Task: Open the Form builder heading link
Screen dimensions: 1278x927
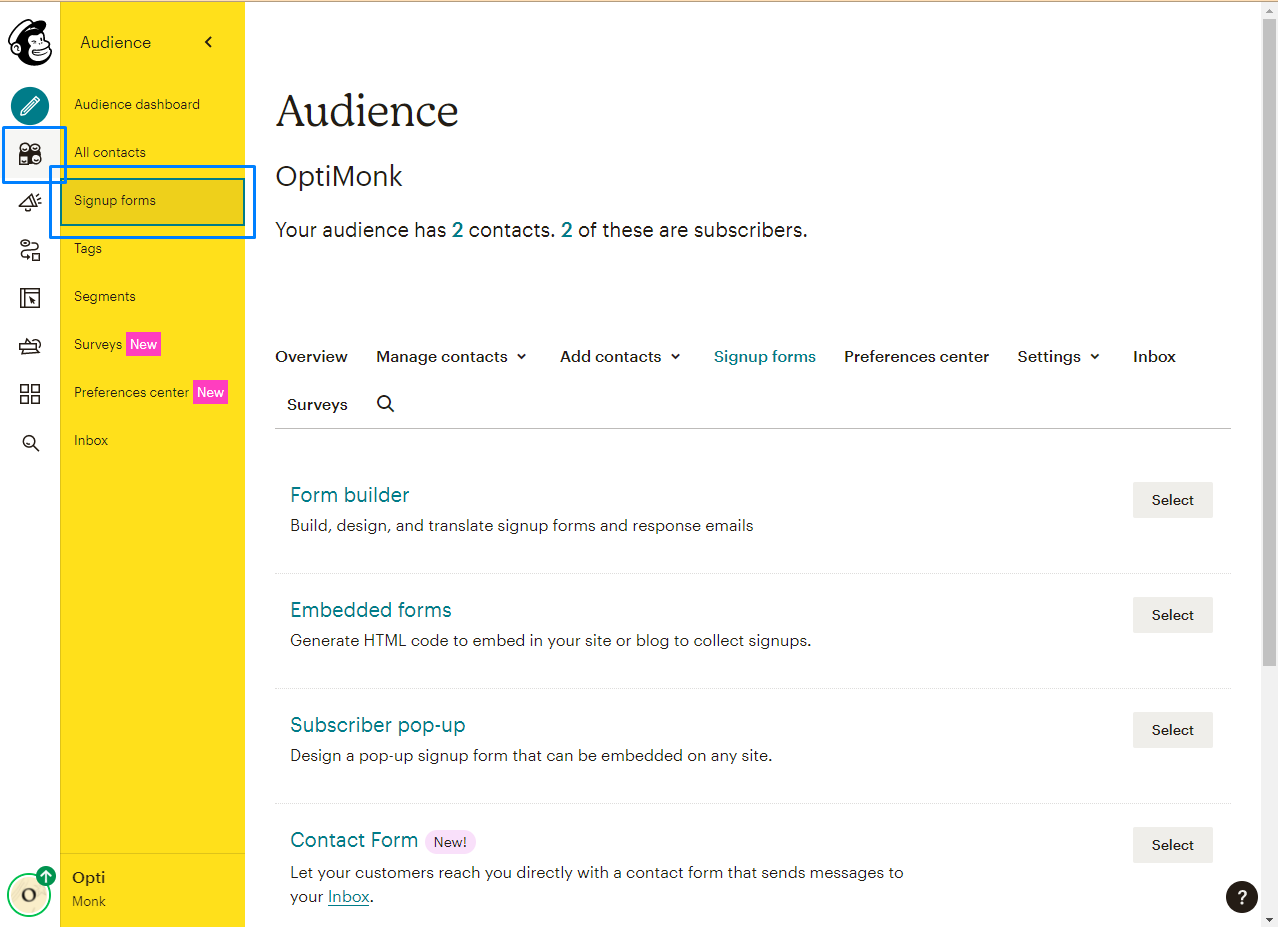Action: tap(350, 495)
